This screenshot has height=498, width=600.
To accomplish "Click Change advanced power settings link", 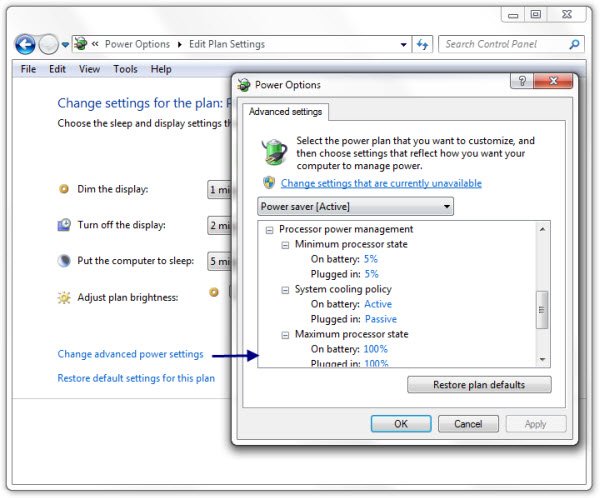I will tap(130, 354).
